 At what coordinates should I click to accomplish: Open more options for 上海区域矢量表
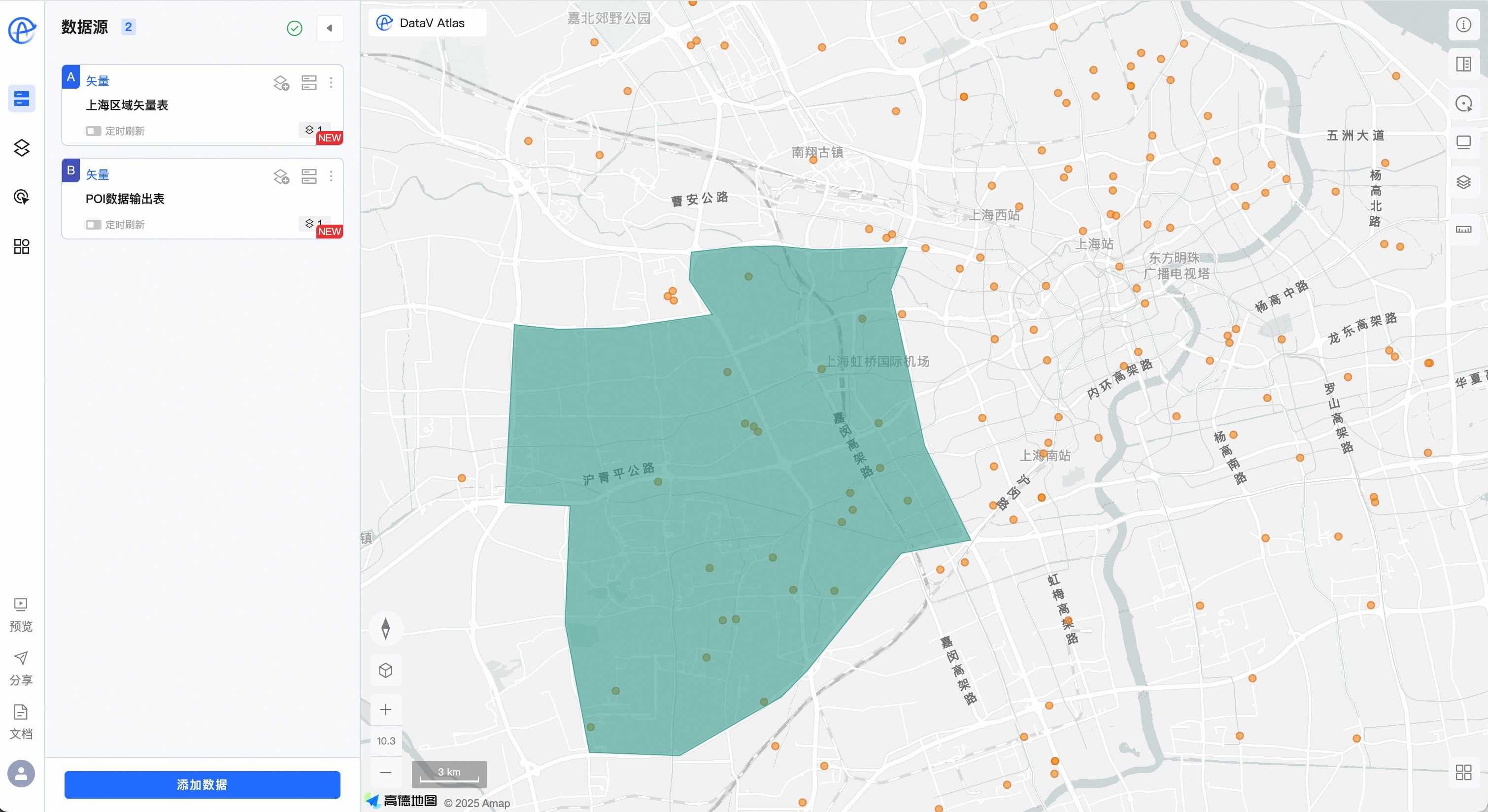tap(331, 83)
